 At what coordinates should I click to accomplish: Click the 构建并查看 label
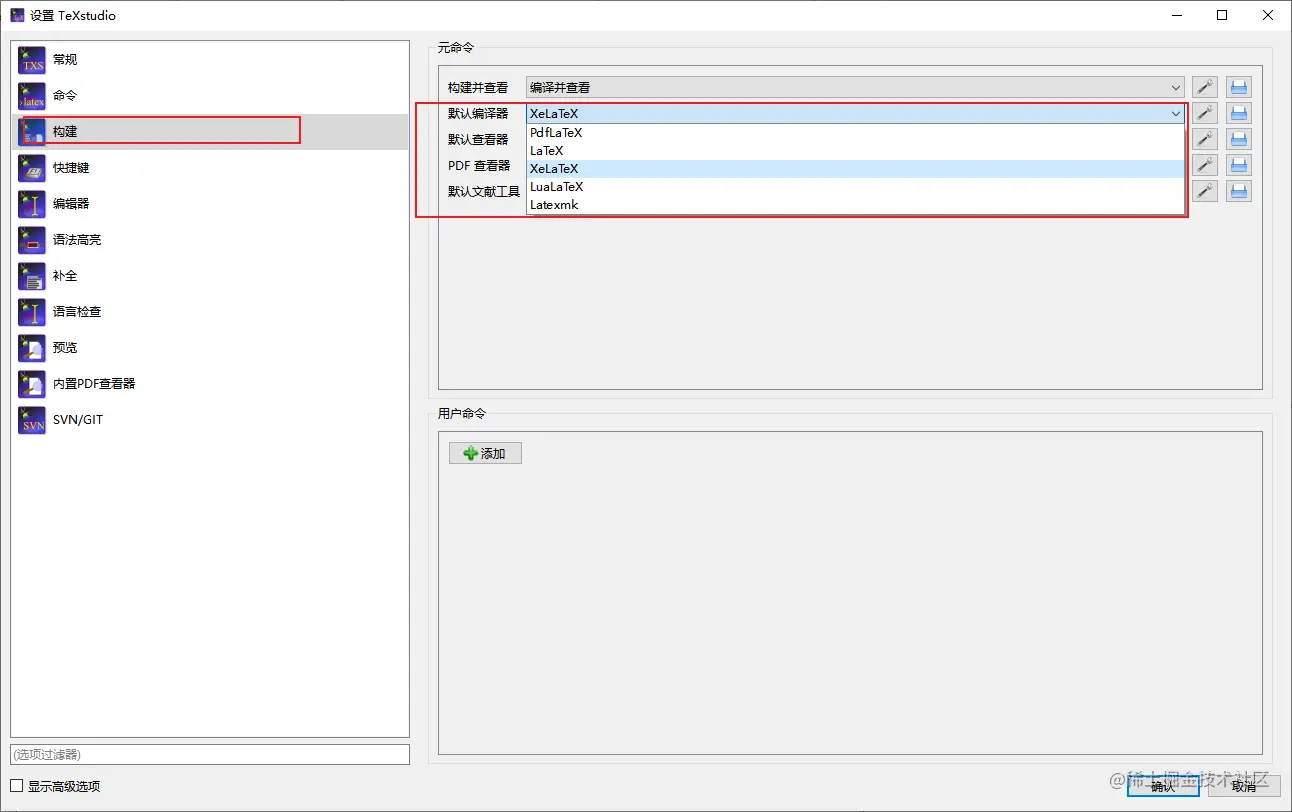click(x=478, y=88)
